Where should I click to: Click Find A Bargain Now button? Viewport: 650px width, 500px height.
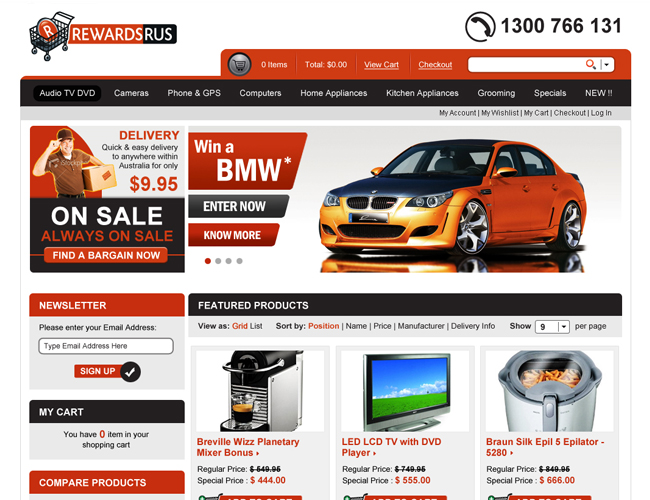coord(106,255)
